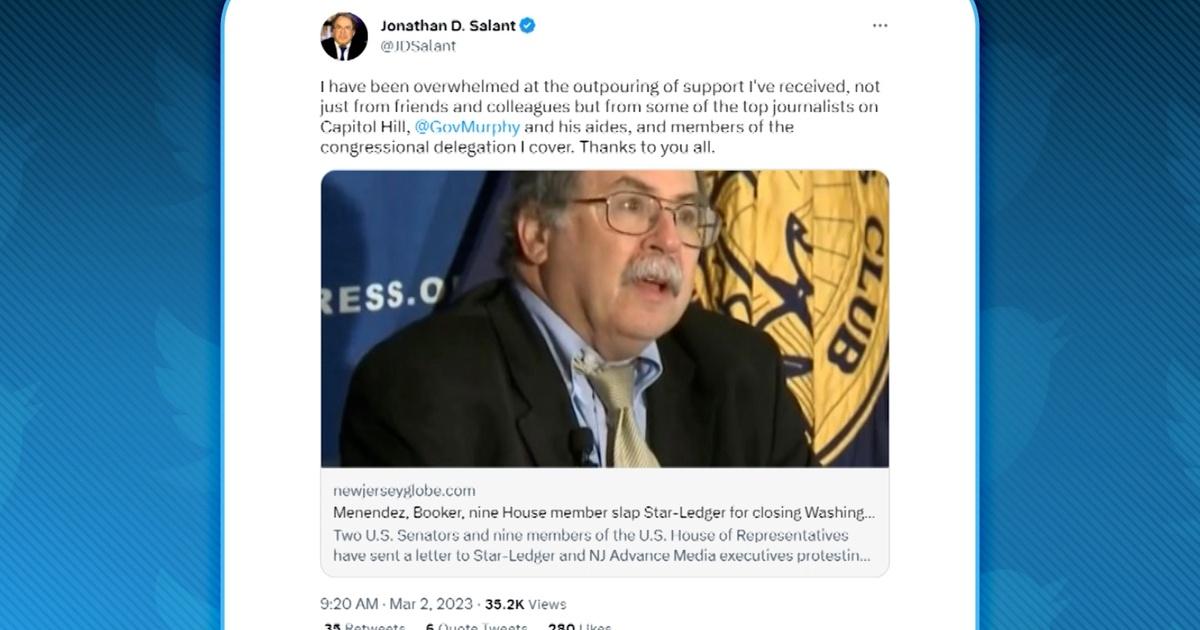Click the tweet sentence beginning 'I have been overwhelmed'
1200x630 pixels.
click(600, 117)
